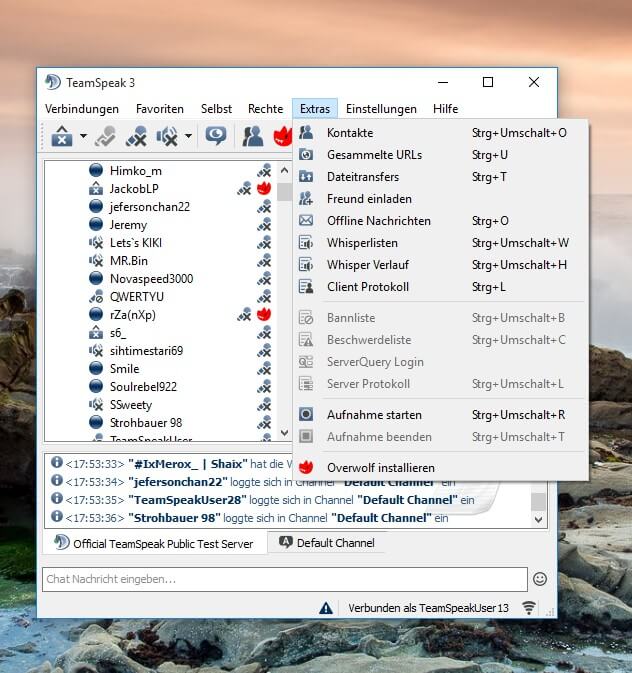This screenshot has height=673, width=632.
Task: Toggle microphone mute in toolbar
Action: click(x=136, y=136)
